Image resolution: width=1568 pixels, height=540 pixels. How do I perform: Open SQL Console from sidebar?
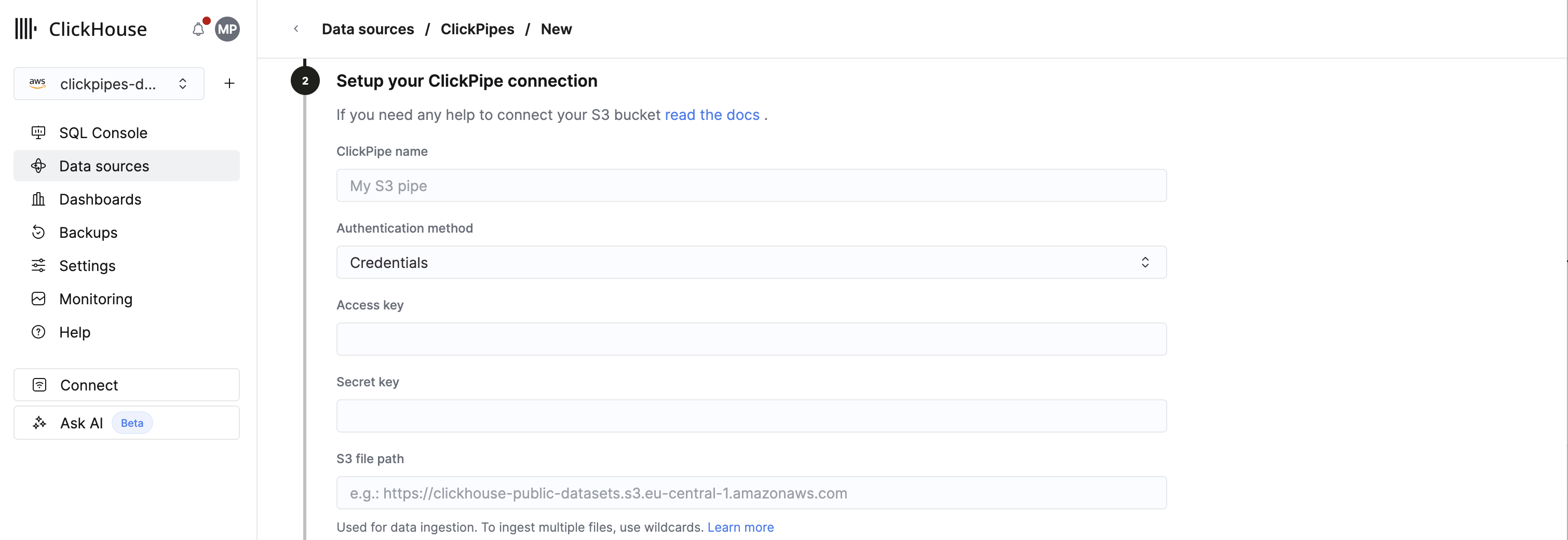coord(103,133)
